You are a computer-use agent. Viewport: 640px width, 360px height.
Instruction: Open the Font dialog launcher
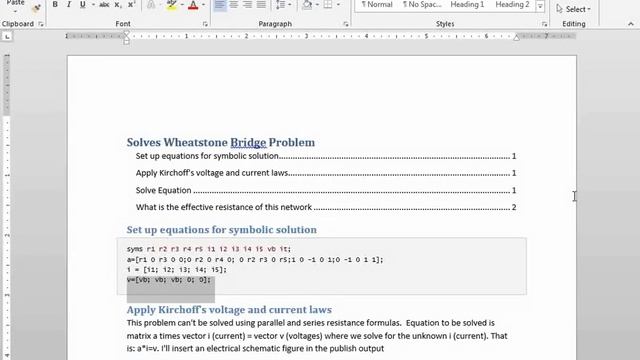pyautogui.click(x=205, y=24)
